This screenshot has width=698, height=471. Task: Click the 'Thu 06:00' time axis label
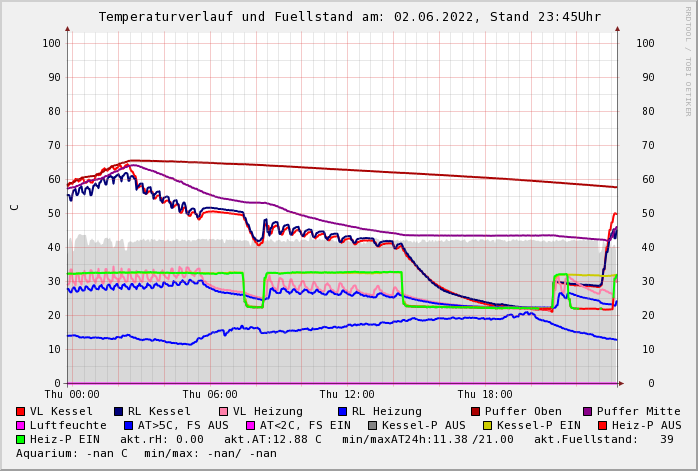pos(210,394)
